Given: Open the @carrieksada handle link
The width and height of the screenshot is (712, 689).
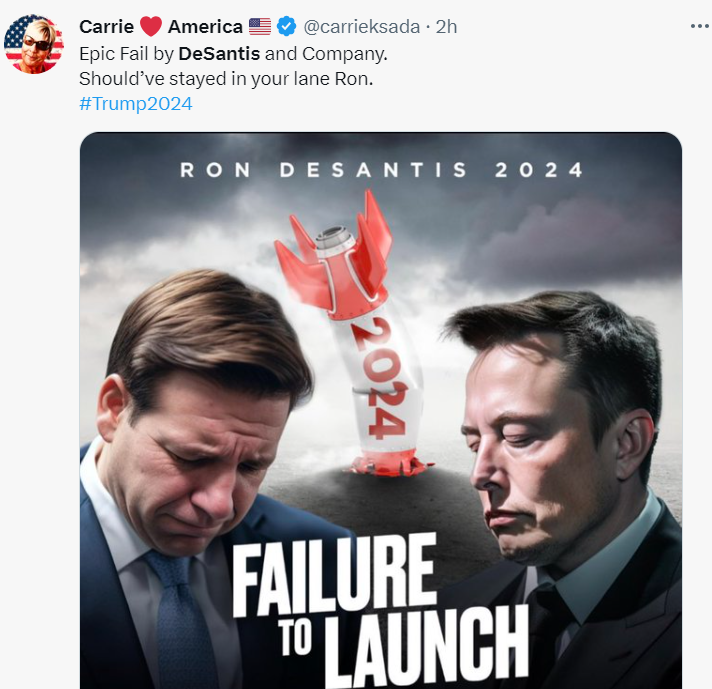Looking at the screenshot, I should [361, 27].
